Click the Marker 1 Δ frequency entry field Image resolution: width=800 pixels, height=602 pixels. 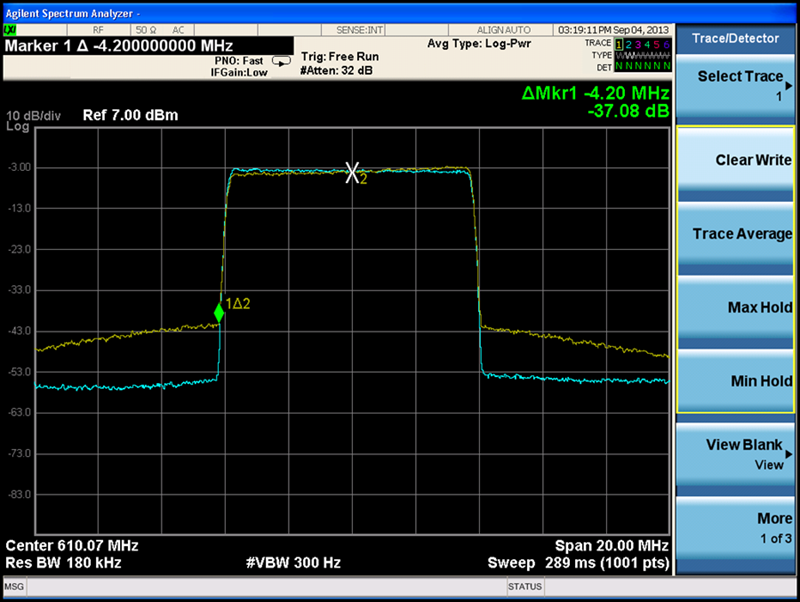(x=148, y=46)
